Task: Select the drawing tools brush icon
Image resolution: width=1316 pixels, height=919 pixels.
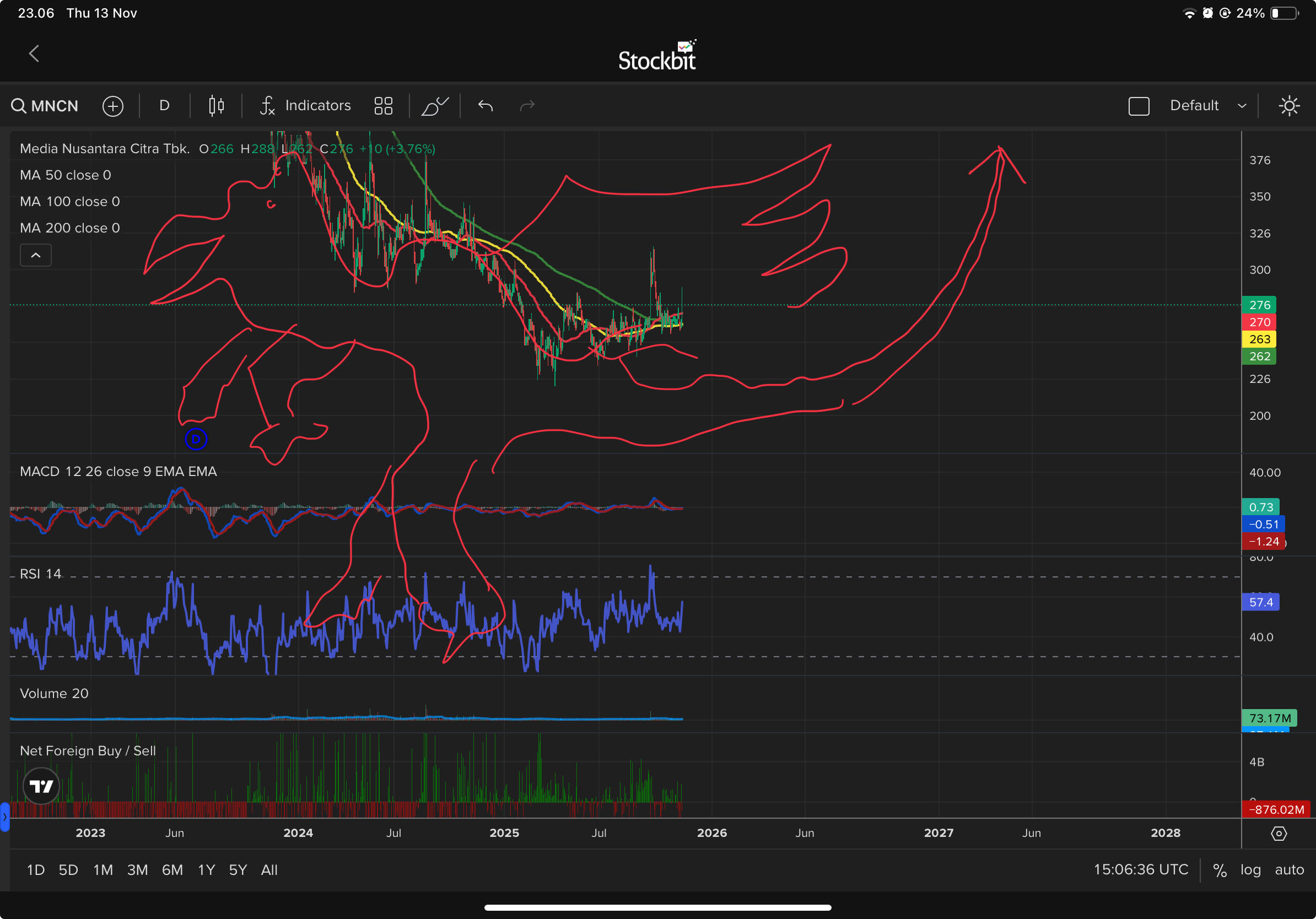Action: (x=434, y=106)
